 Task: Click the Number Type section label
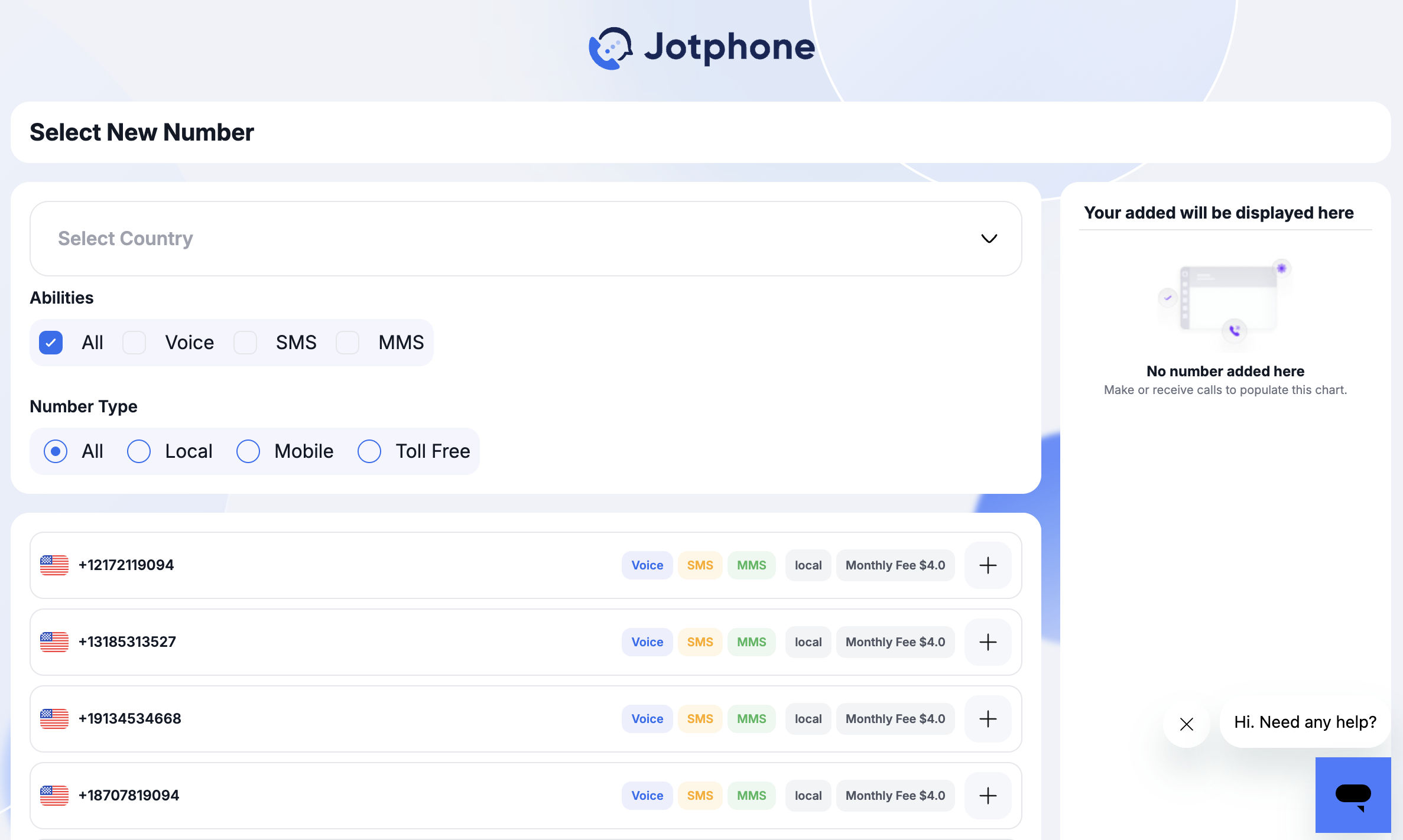83,406
